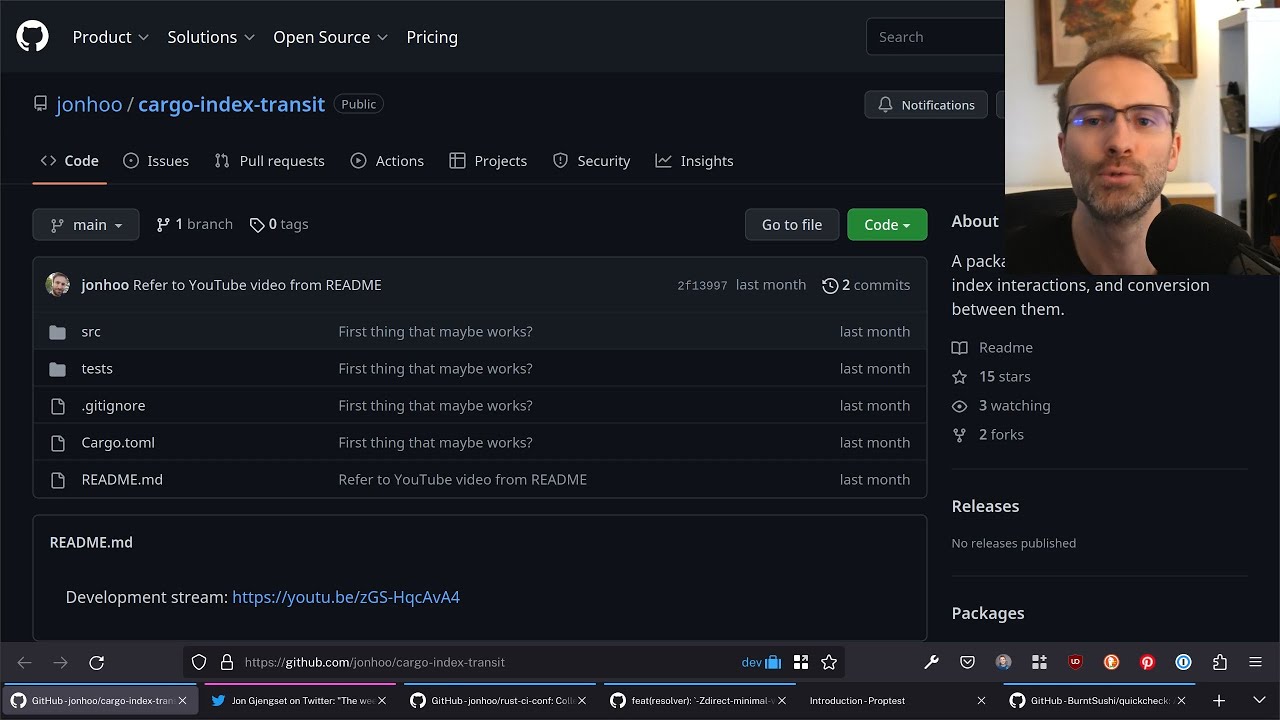Image resolution: width=1280 pixels, height=720 pixels.
Task: Open the Actions tab
Action: click(x=387, y=161)
